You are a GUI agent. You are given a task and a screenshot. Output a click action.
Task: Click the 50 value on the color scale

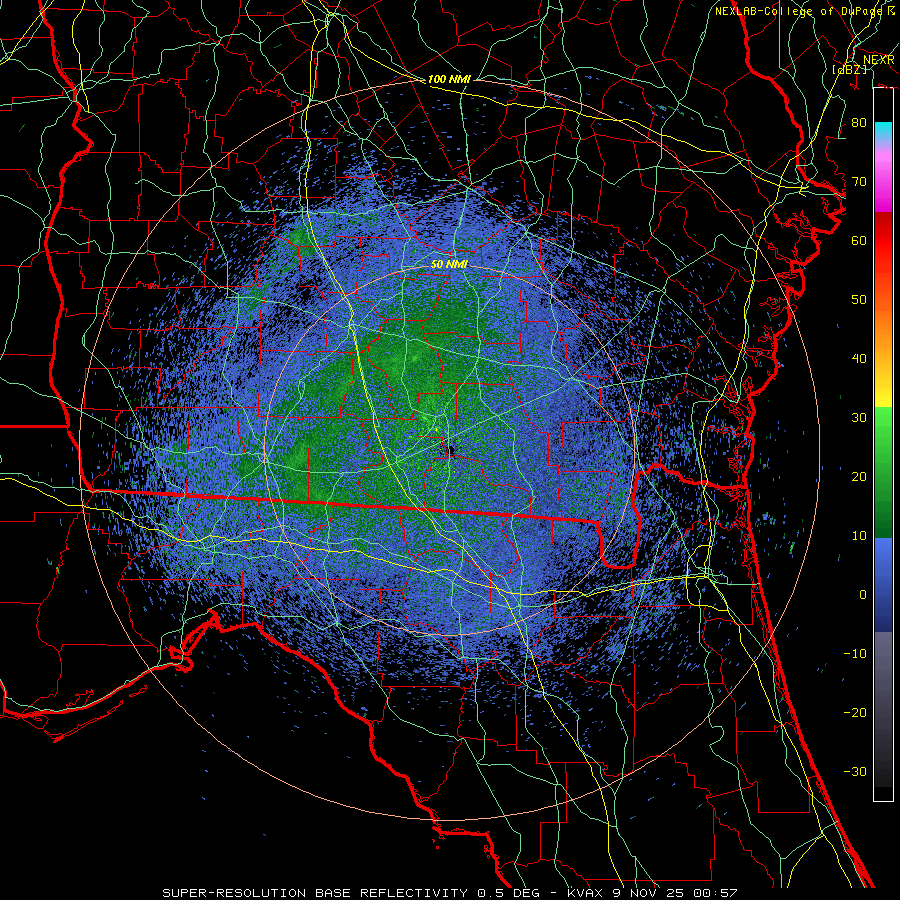(x=859, y=300)
